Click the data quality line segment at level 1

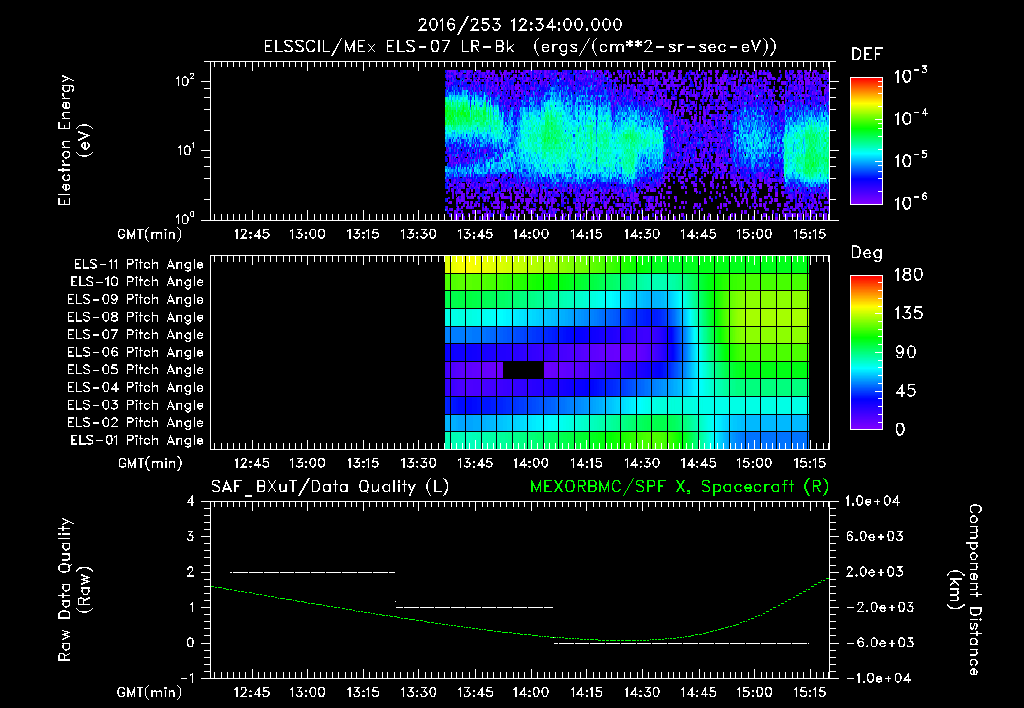(474, 607)
